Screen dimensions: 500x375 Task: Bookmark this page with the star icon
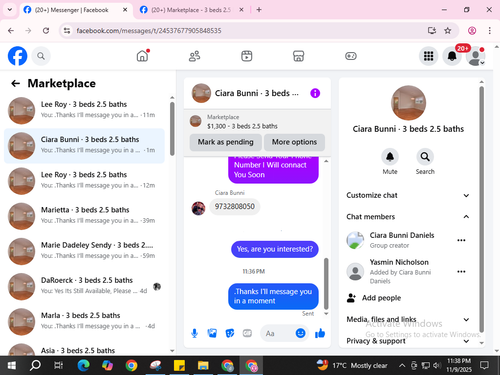pos(448,31)
